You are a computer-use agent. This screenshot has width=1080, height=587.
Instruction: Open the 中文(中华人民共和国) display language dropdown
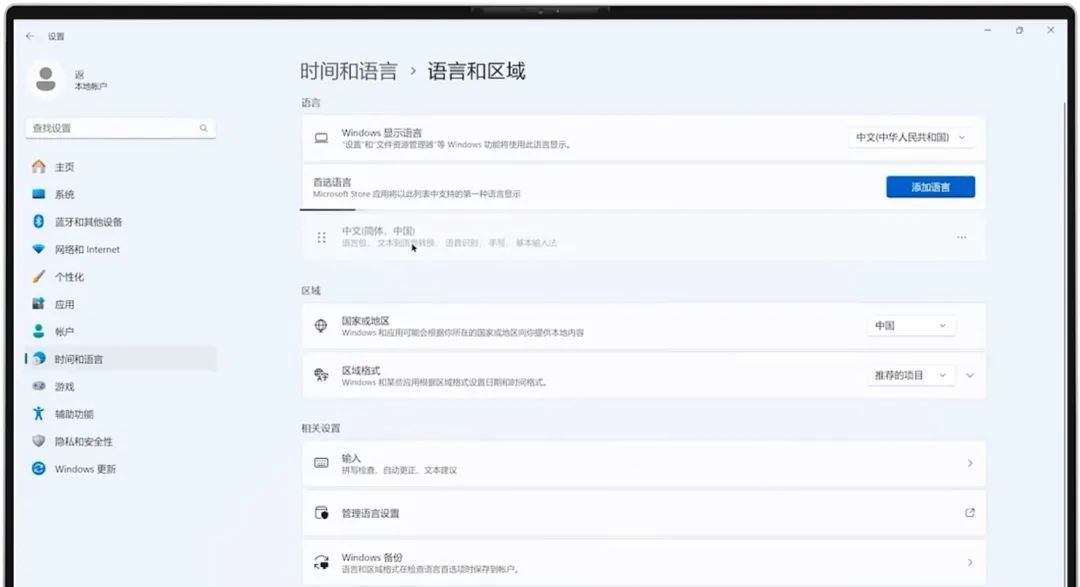pos(911,137)
